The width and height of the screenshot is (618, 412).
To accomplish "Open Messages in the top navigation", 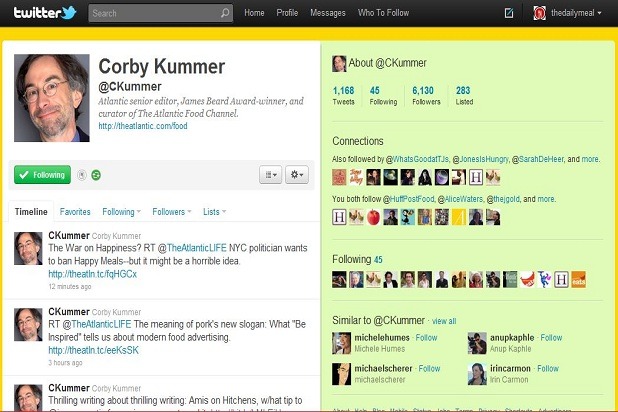I will click(x=327, y=13).
